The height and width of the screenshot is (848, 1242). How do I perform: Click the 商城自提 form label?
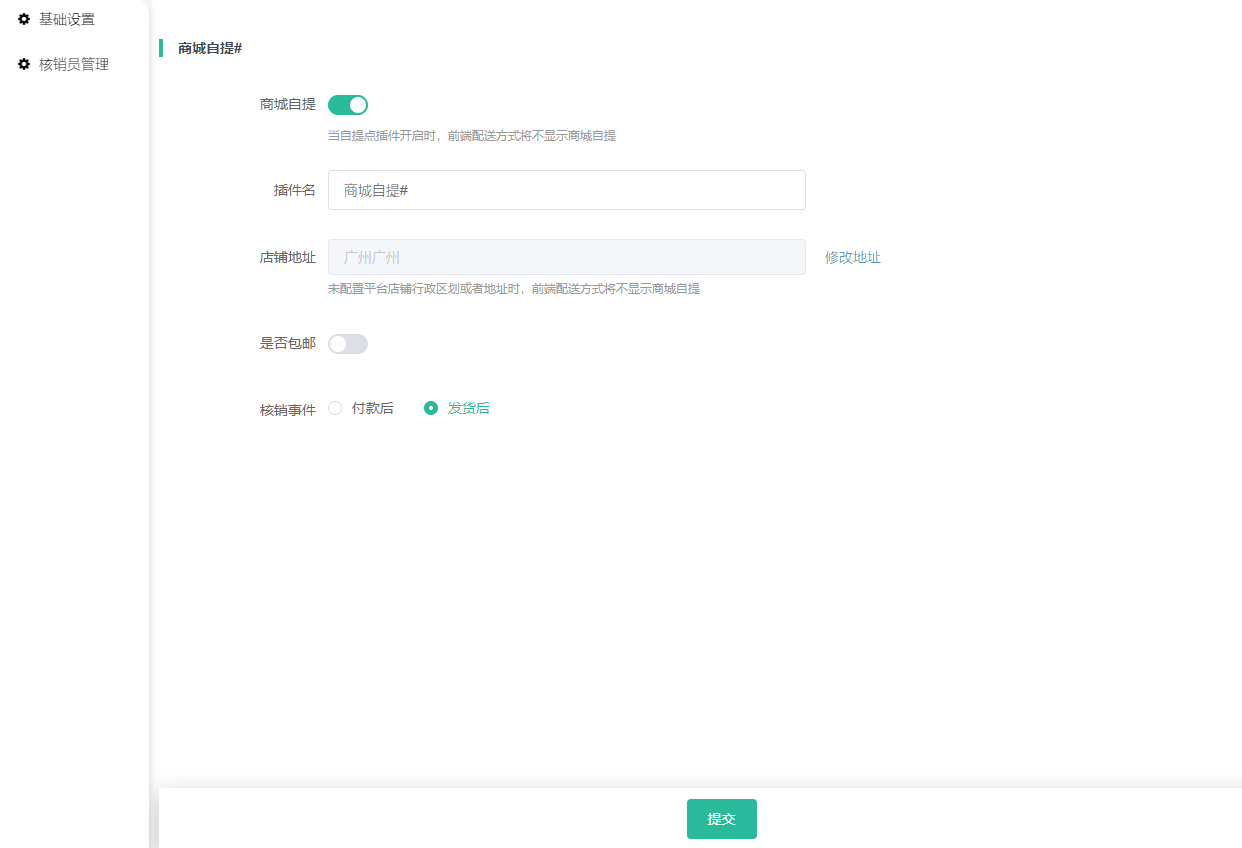point(287,104)
